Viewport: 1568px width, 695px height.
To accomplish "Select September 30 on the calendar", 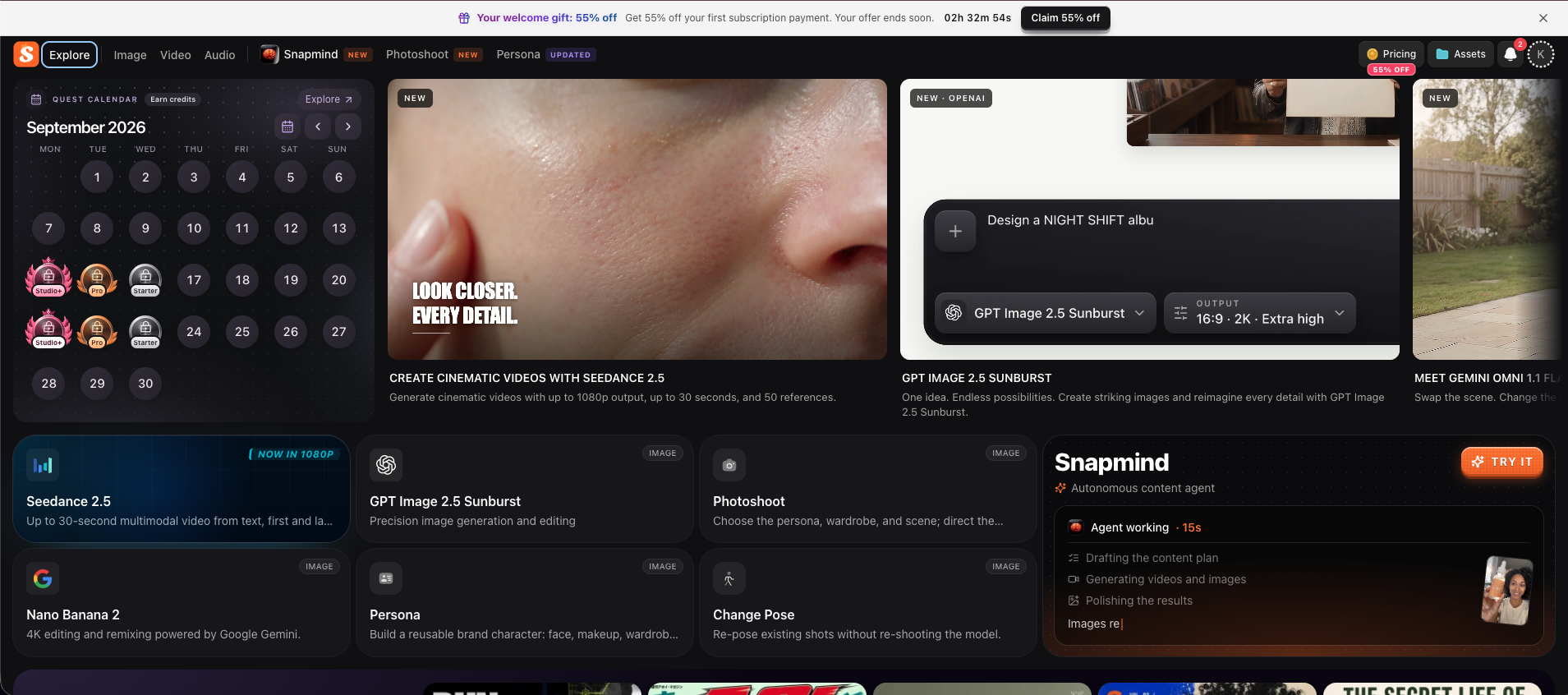I will pos(145,384).
